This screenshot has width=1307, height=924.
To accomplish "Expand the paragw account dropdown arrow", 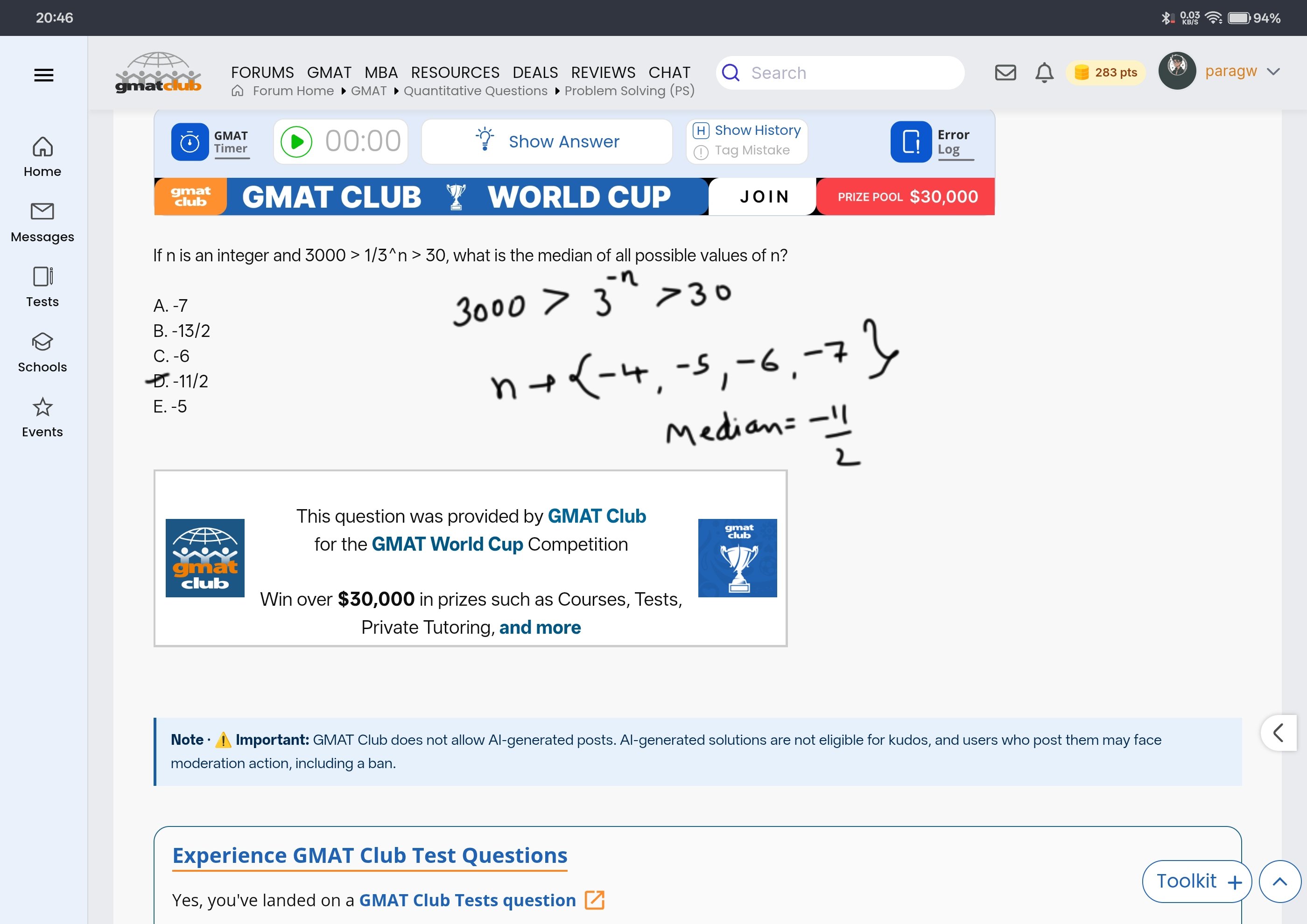I will (x=1273, y=72).
